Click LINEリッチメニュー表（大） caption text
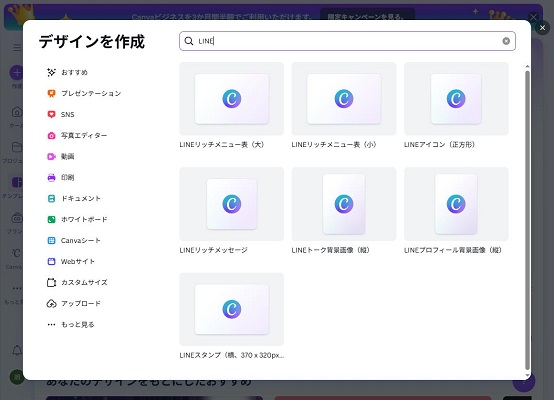This screenshot has width=554, height=400. (222, 145)
